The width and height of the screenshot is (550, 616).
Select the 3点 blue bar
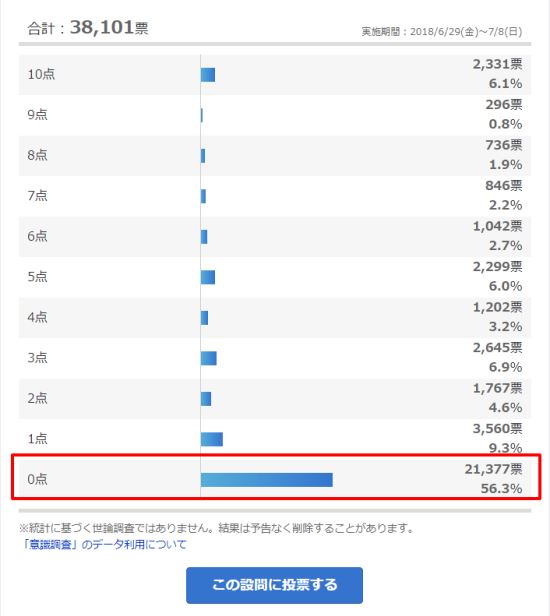pyautogui.click(x=209, y=358)
